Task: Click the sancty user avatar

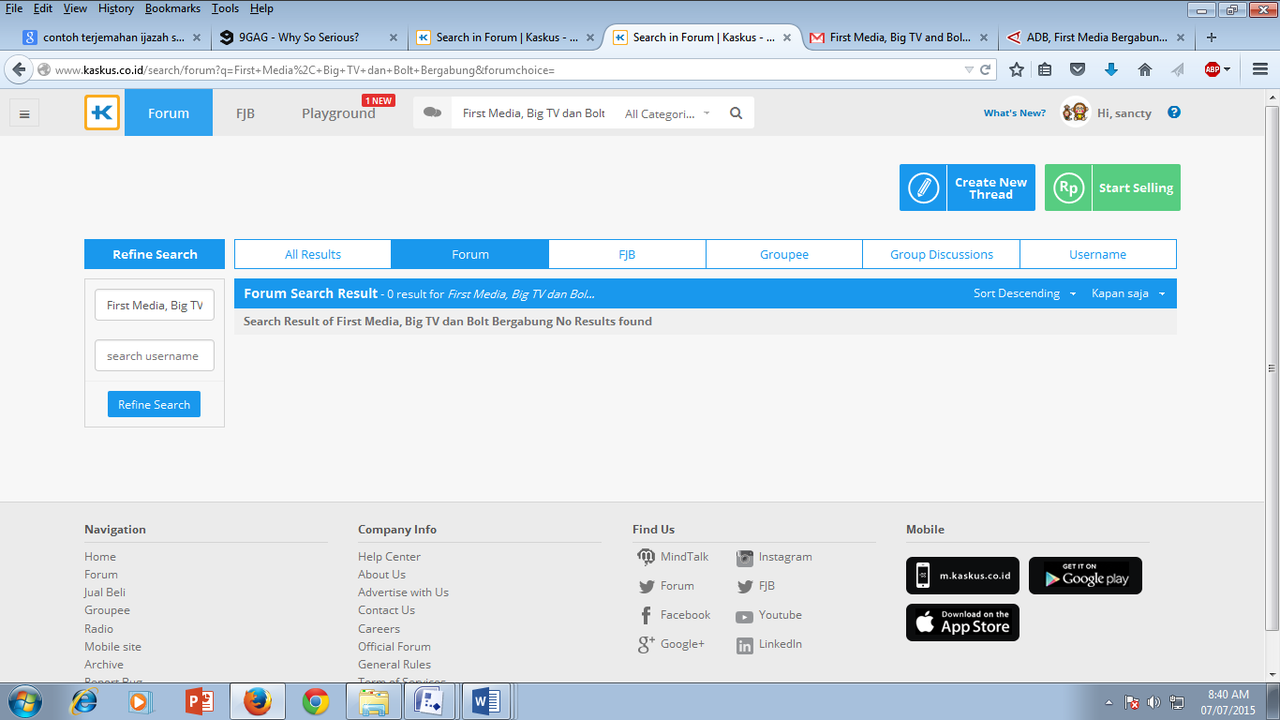Action: pos(1075,112)
